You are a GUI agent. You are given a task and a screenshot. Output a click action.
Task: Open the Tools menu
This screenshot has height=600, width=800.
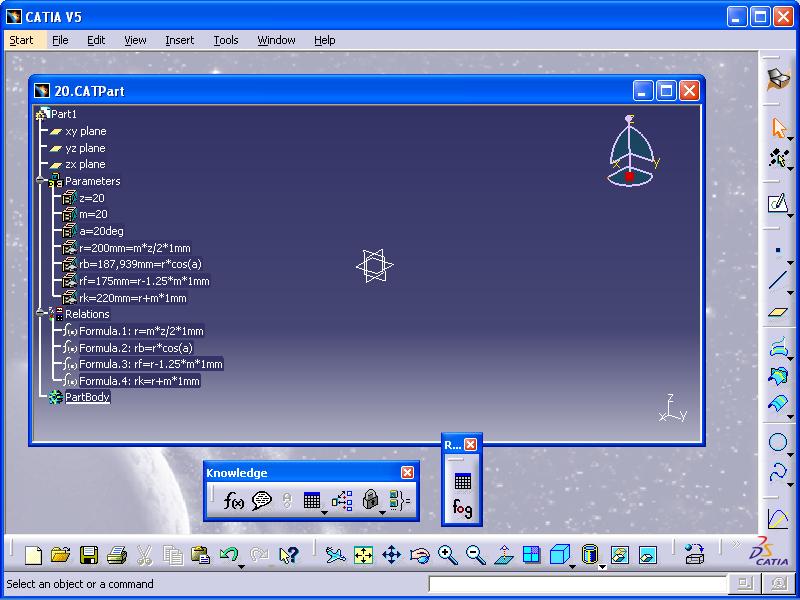pos(226,40)
